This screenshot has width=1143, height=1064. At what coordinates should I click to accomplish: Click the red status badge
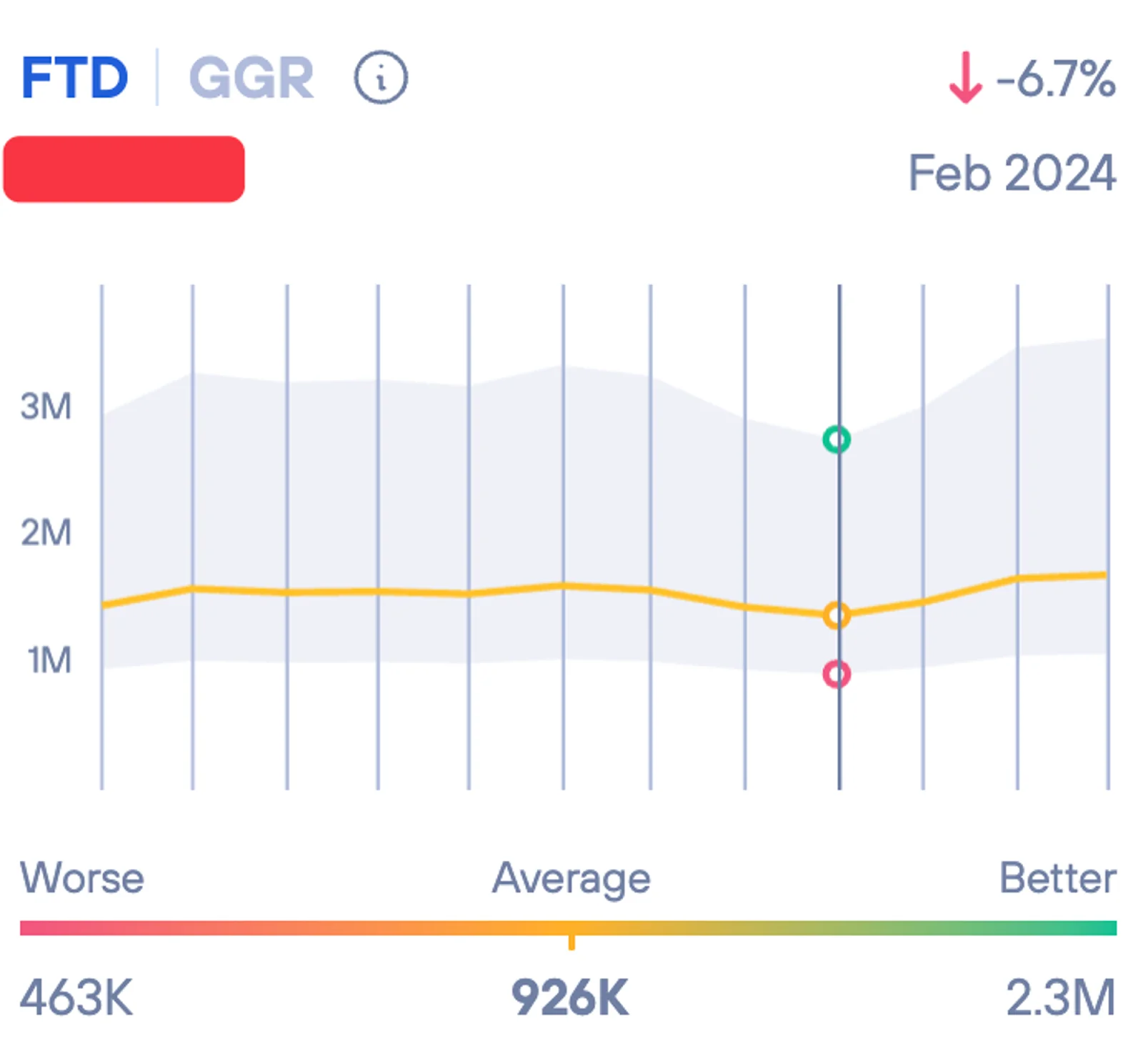(125, 169)
